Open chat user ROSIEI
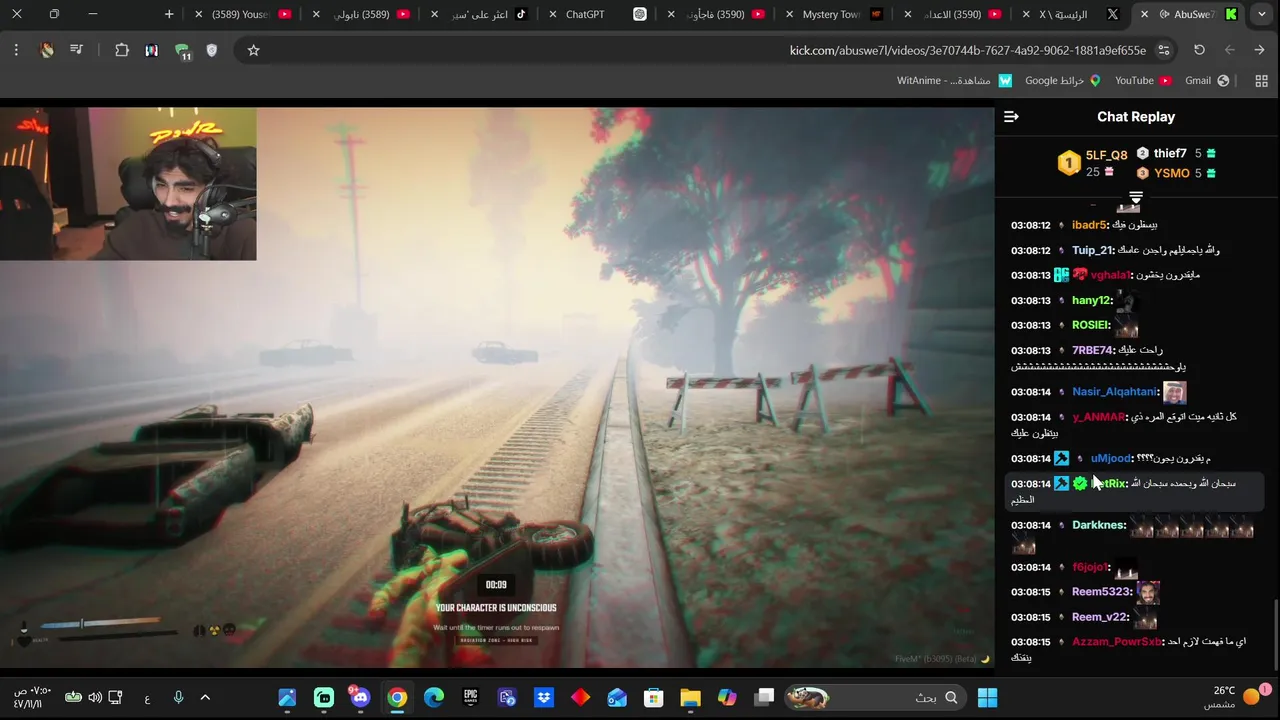1280x720 pixels. (x=1091, y=325)
